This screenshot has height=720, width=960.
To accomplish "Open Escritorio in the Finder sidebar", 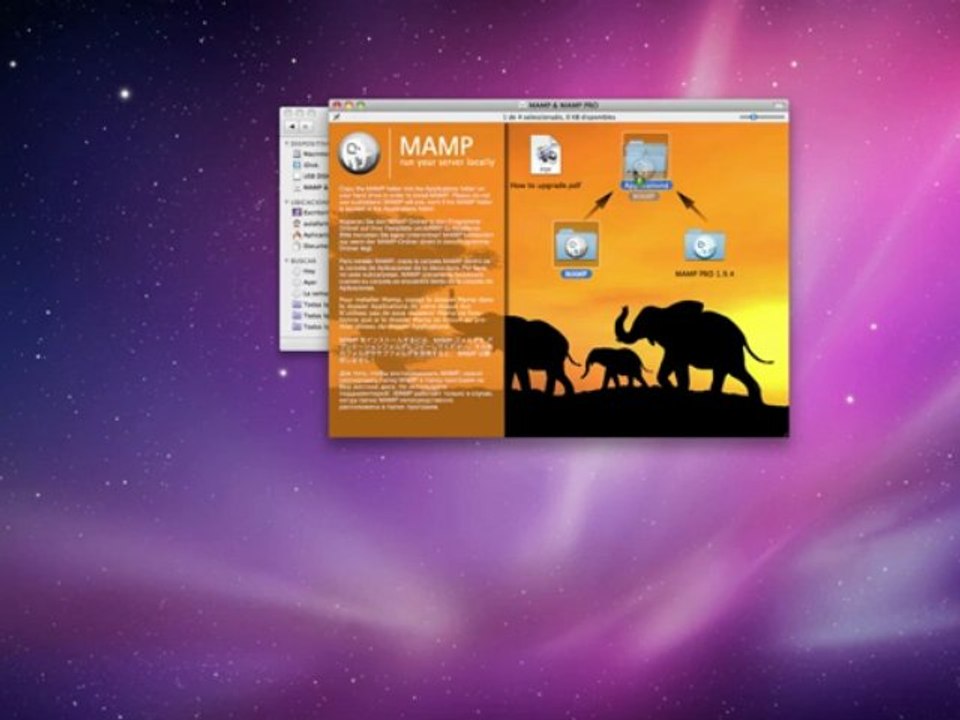I will pyautogui.click(x=310, y=212).
